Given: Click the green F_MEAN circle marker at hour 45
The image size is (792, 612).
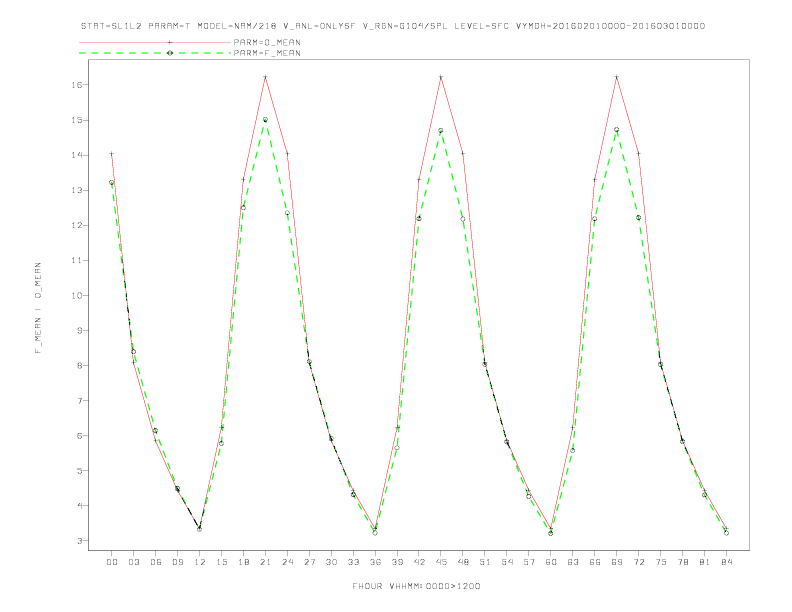Looking at the screenshot, I should click(x=441, y=130).
